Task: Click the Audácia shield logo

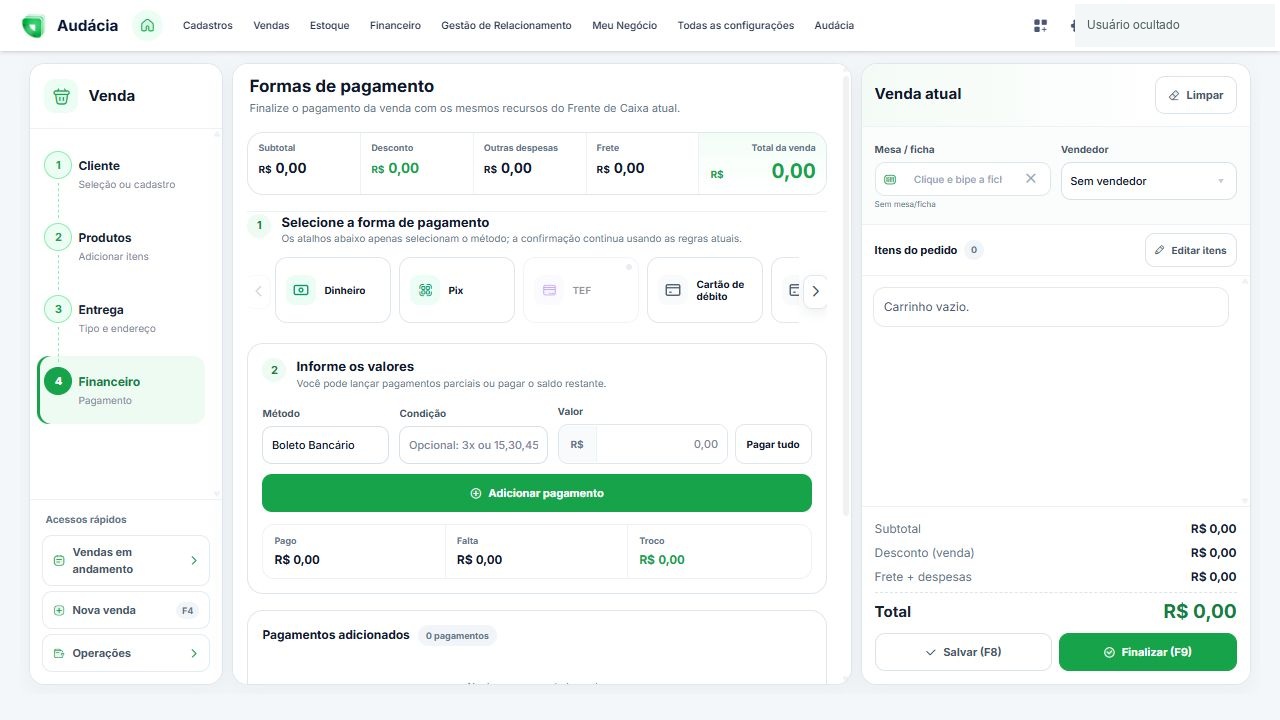Action: click(x=33, y=26)
